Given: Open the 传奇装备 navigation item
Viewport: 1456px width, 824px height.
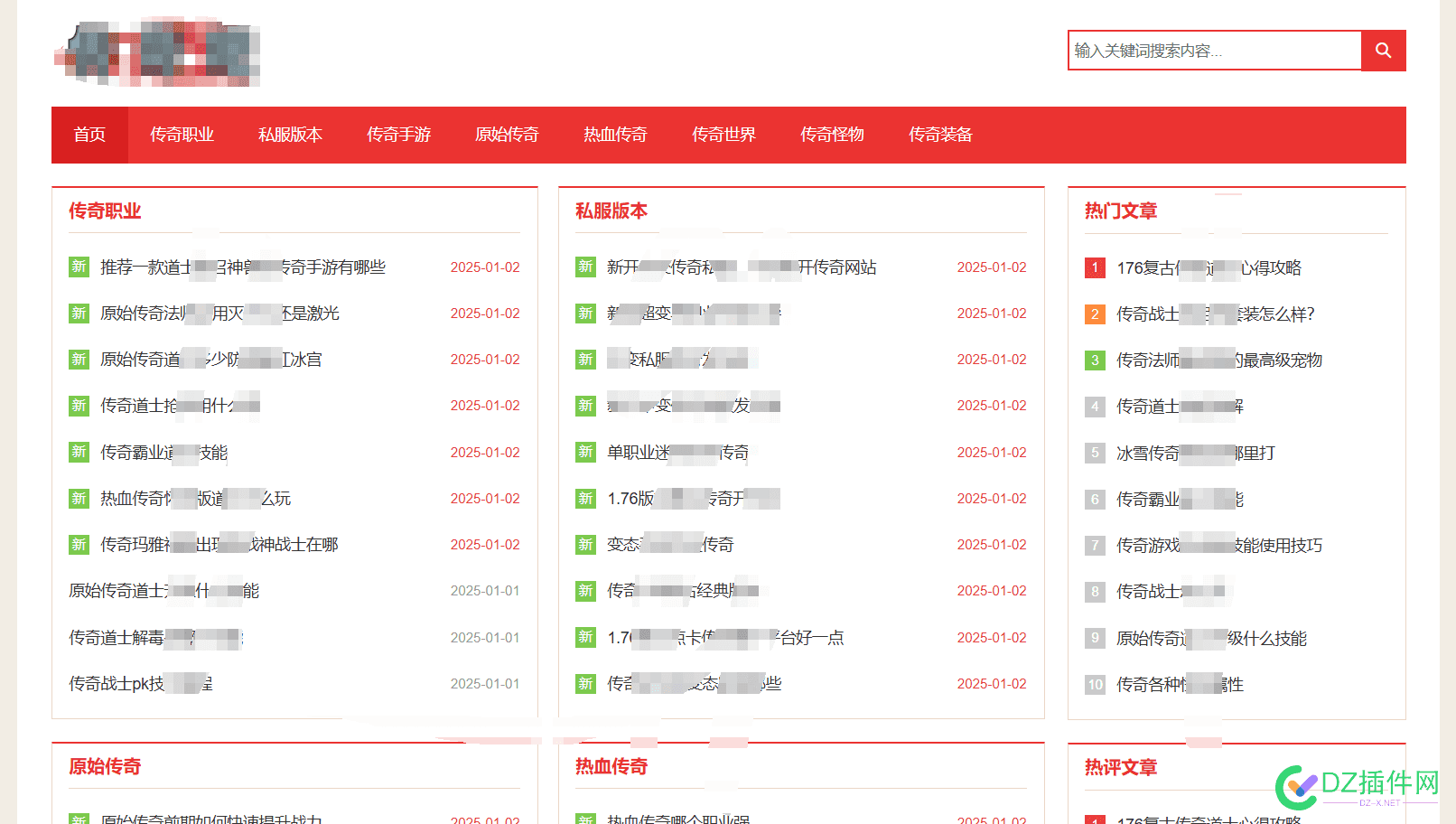Looking at the screenshot, I should click(940, 135).
